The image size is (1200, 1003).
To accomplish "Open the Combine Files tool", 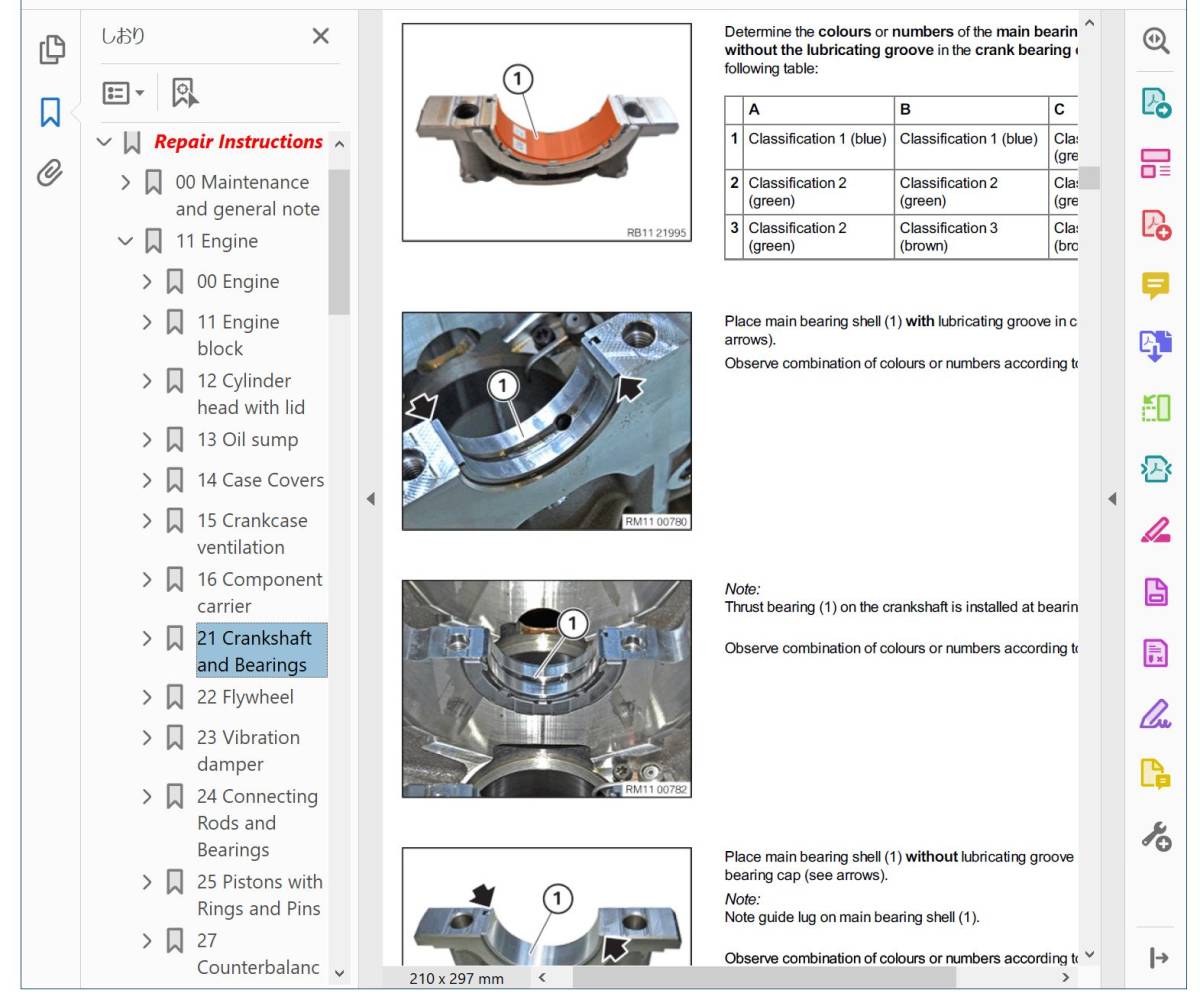I will [1156, 346].
